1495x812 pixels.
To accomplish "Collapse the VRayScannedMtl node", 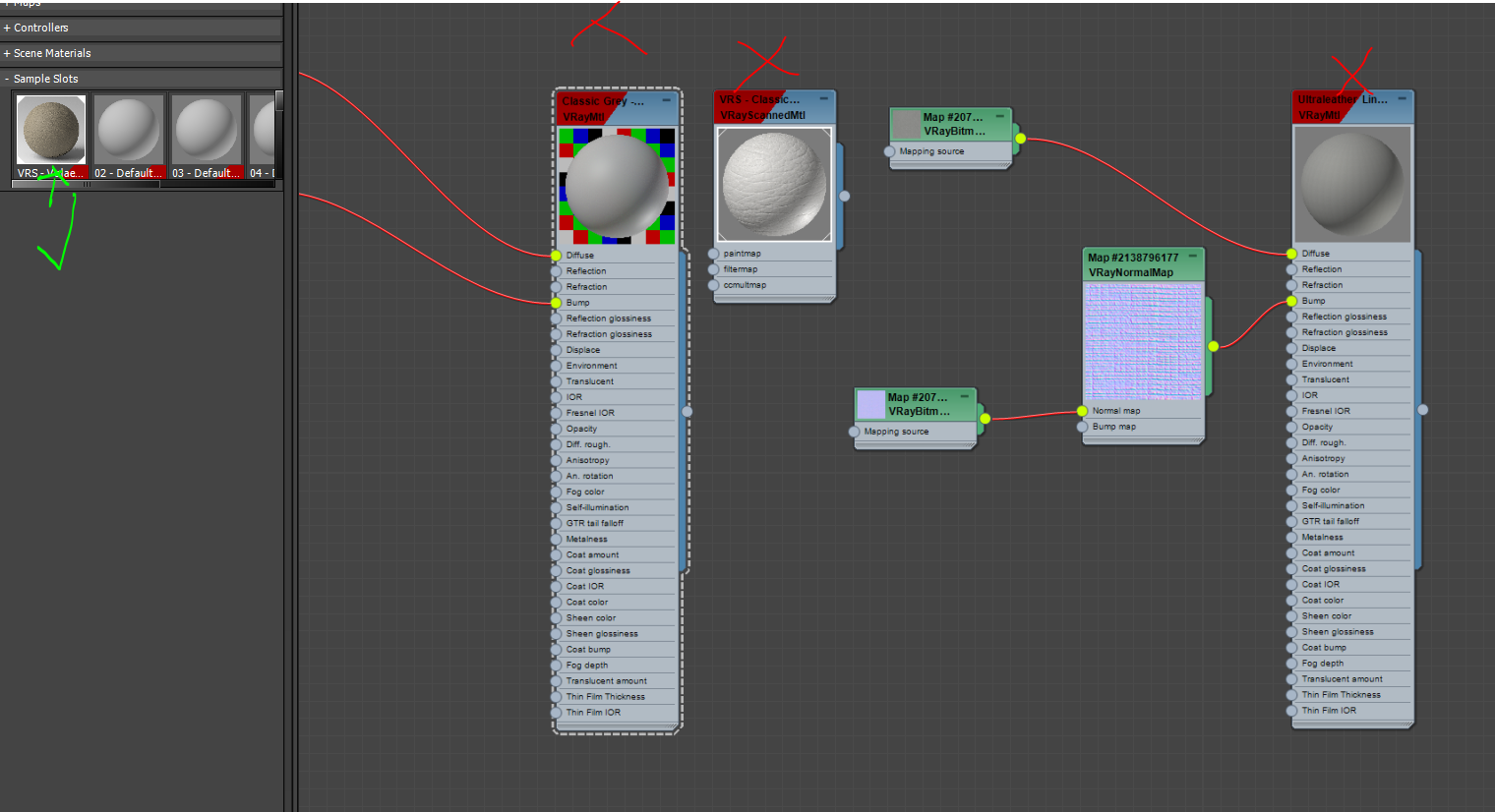I will pyautogui.click(x=824, y=98).
